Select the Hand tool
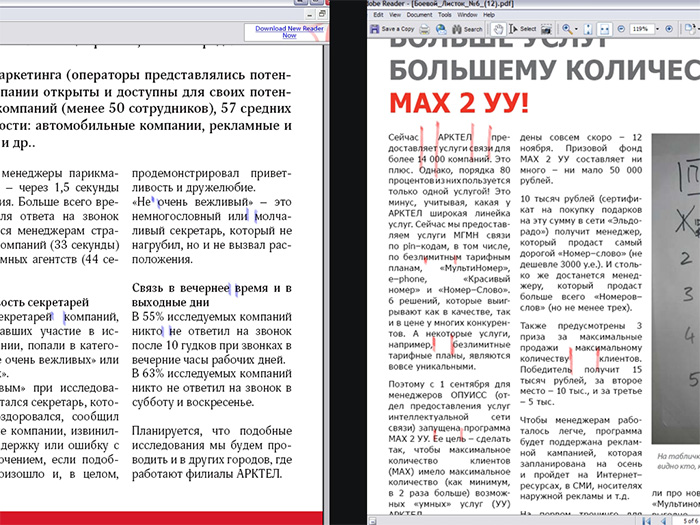The height and width of the screenshot is (525, 700). coord(498,29)
